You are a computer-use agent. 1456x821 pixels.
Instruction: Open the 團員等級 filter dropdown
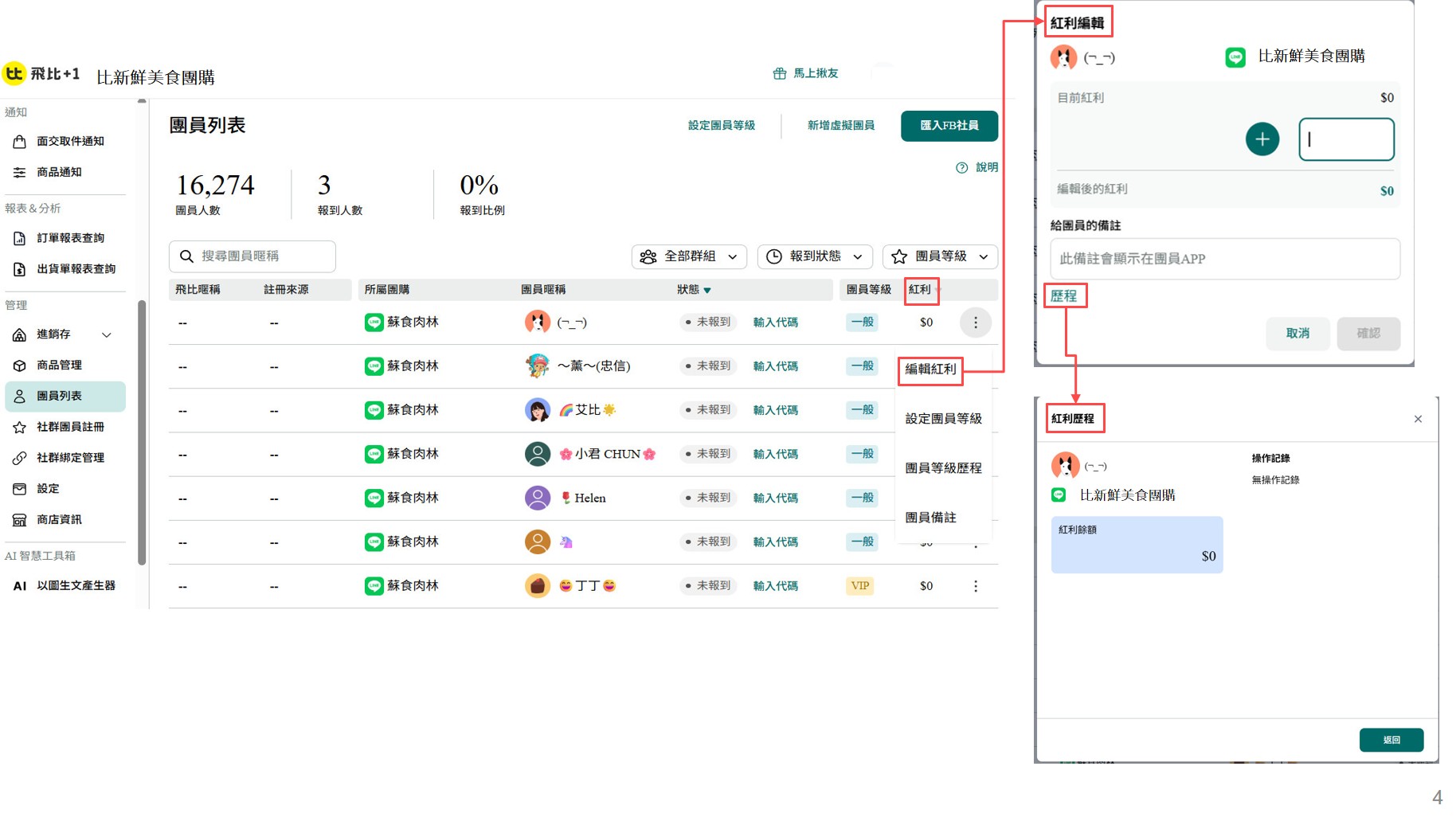coord(940,256)
